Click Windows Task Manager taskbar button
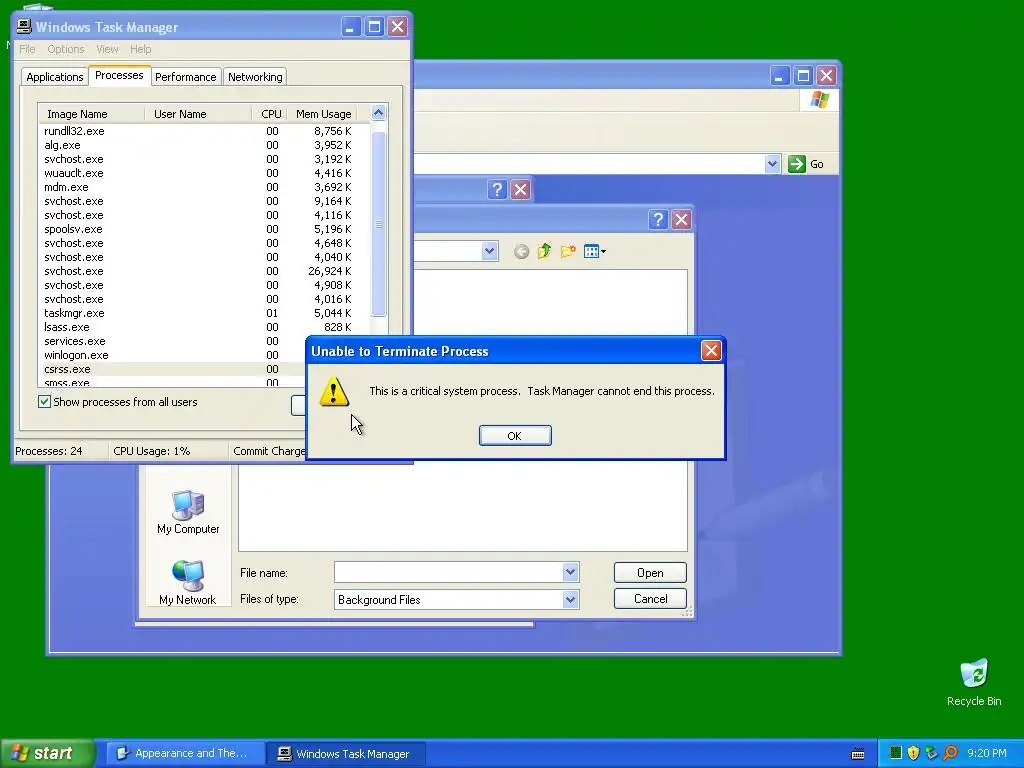This screenshot has width=1024, height=768. pos(346,754)
